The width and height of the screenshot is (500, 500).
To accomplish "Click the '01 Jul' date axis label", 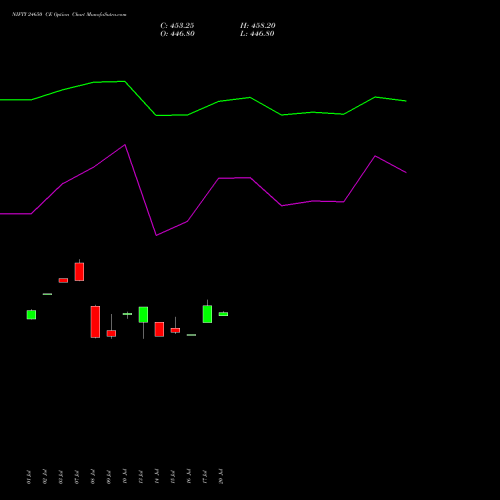I will (29, 477).
